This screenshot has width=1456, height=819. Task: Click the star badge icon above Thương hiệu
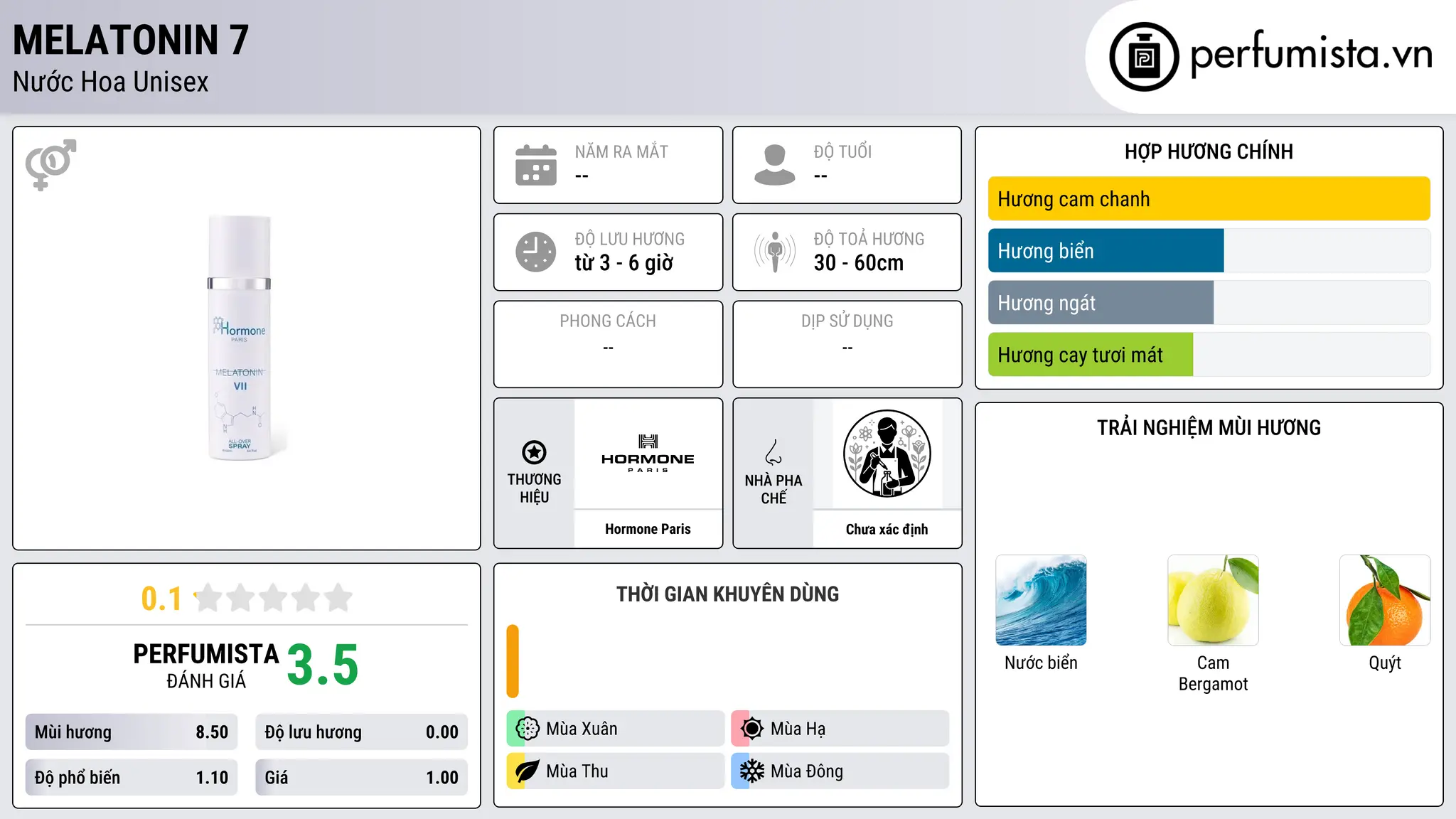(534, 452)
